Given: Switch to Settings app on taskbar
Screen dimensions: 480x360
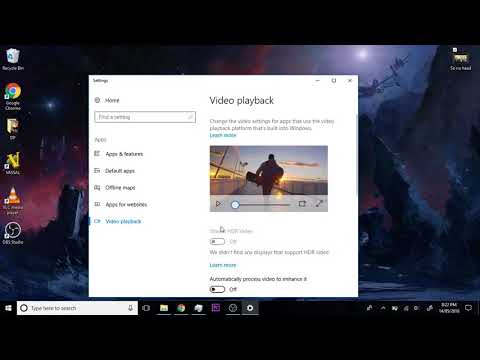Looking at the screenshot, I should pos(250,308).
